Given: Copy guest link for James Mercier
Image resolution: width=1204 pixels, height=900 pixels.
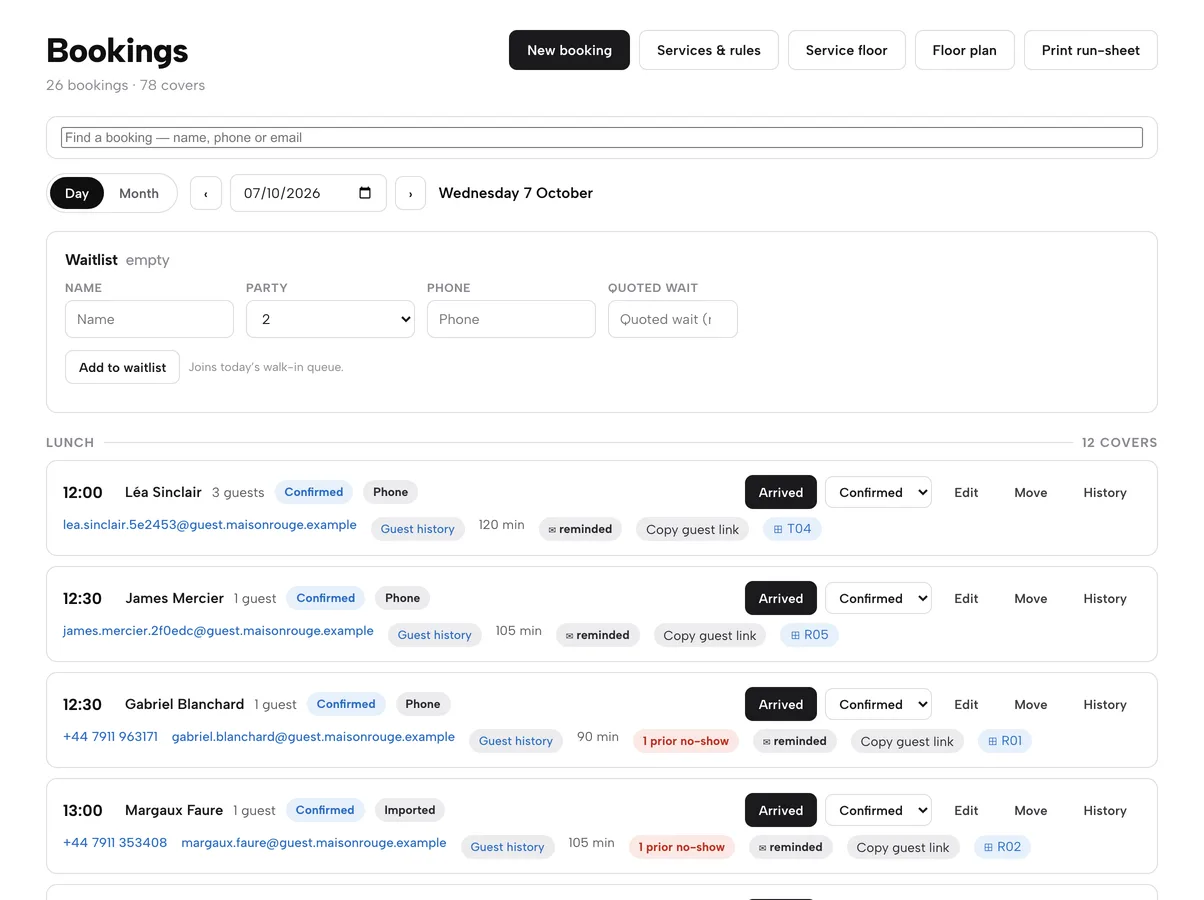Looking at the screenshot, I should (710, 635).
